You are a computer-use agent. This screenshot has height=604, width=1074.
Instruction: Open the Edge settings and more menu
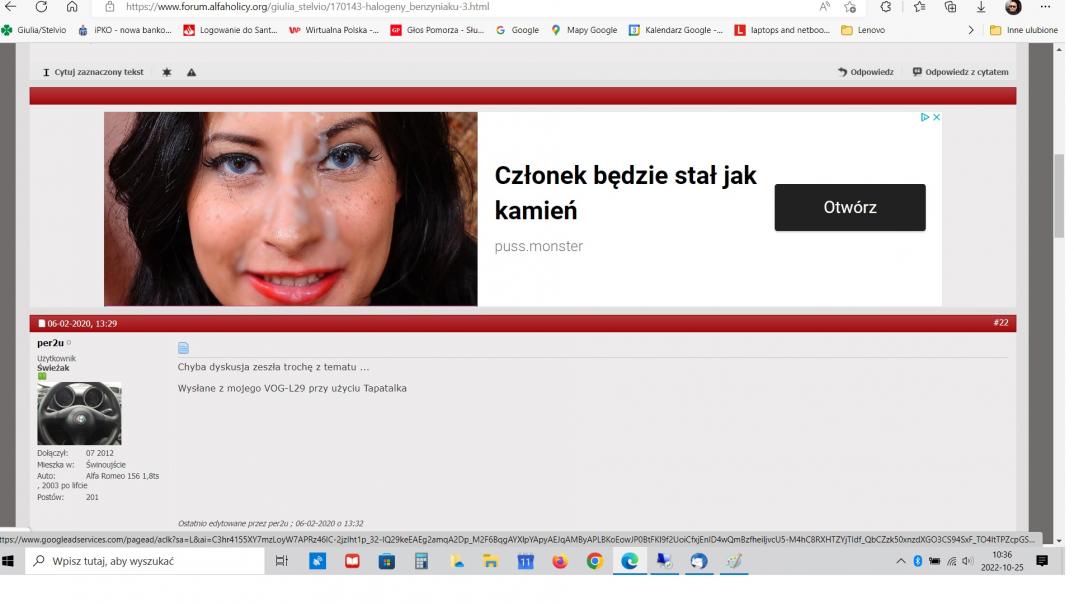[x=1045, y=7]
